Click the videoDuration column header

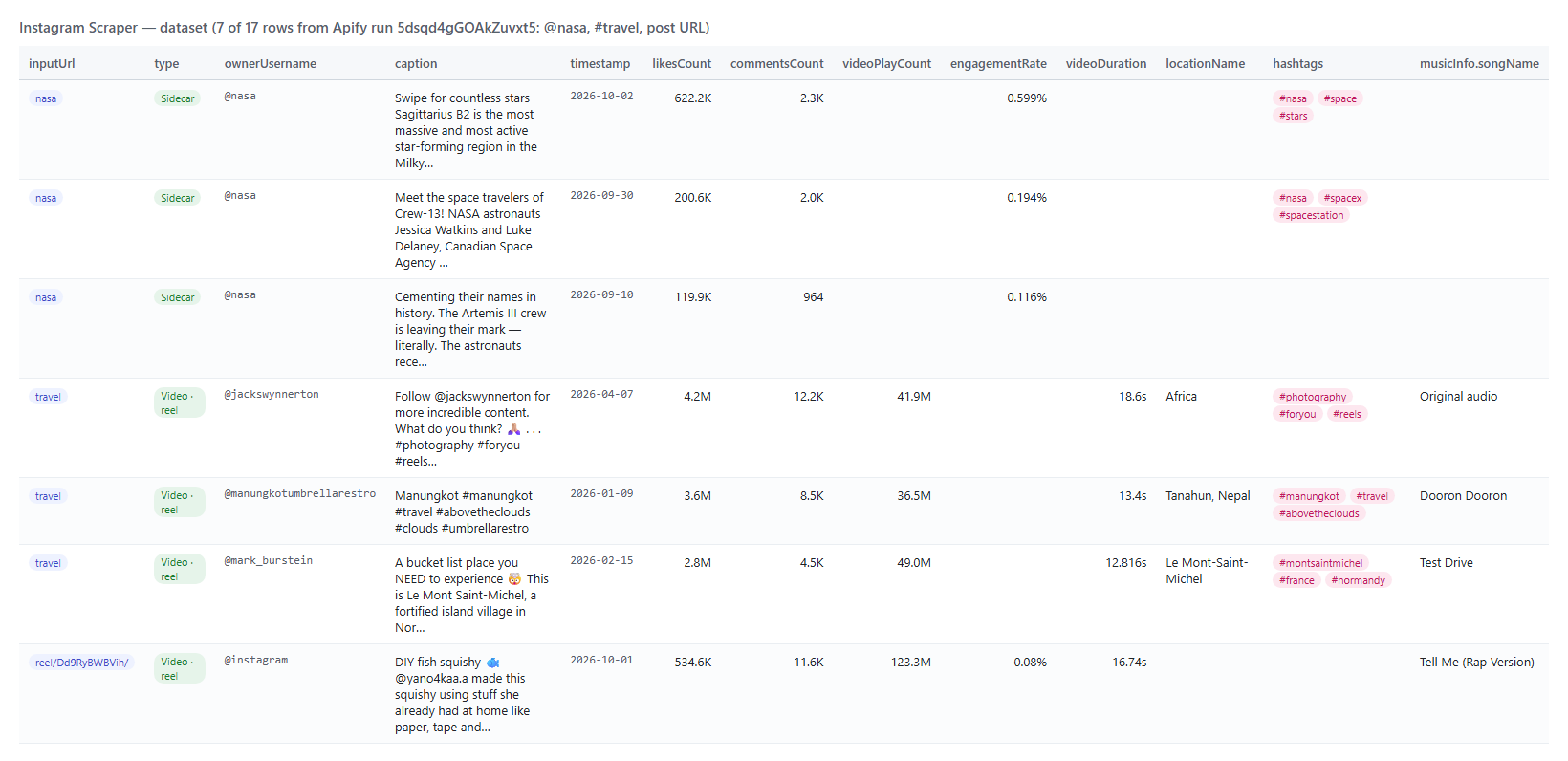click(1106, 64)
